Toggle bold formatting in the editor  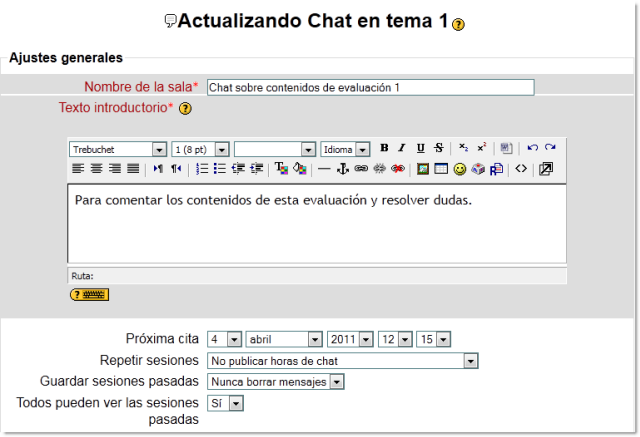click(x=384, y=149)
